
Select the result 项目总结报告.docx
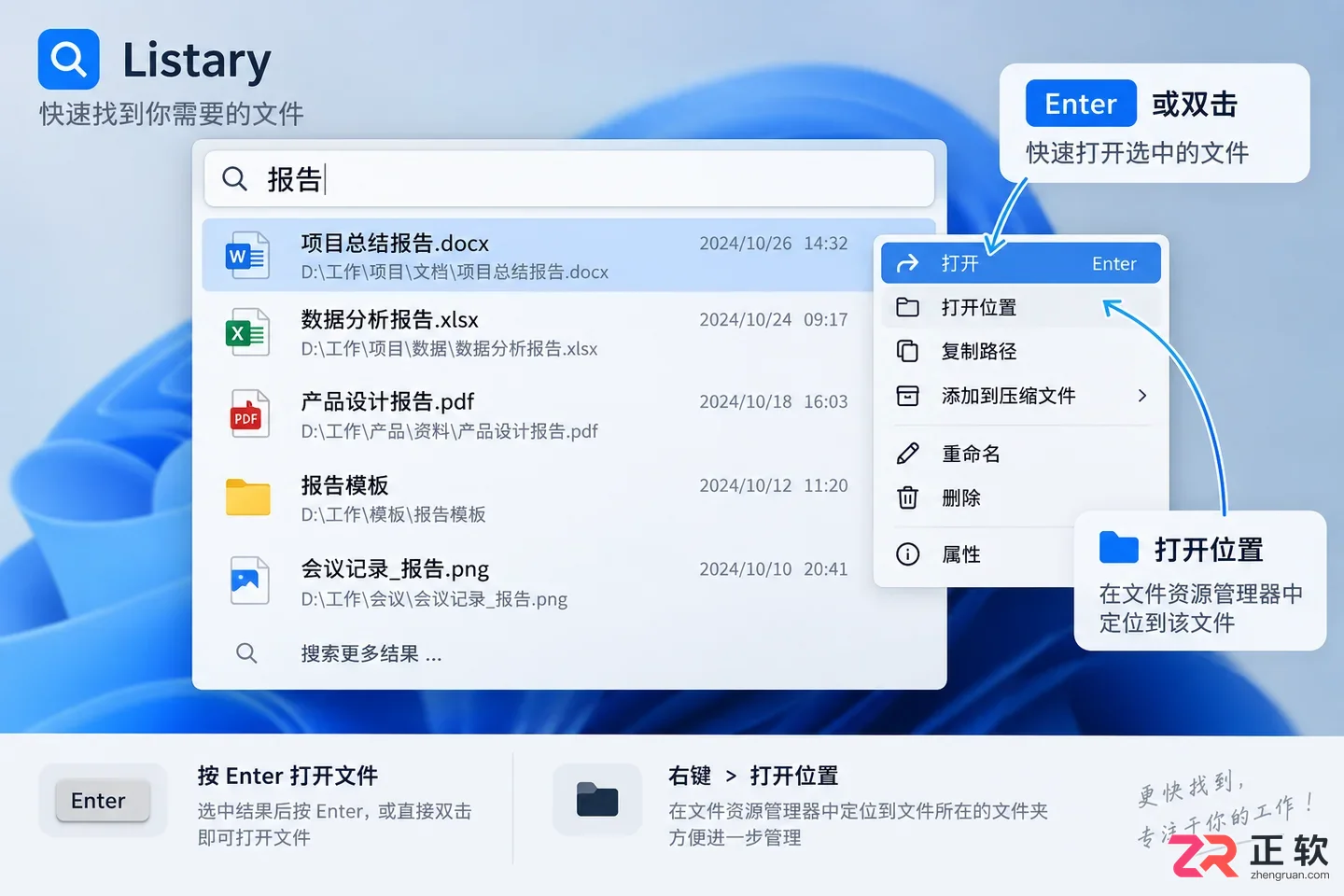tap(538, 256)
